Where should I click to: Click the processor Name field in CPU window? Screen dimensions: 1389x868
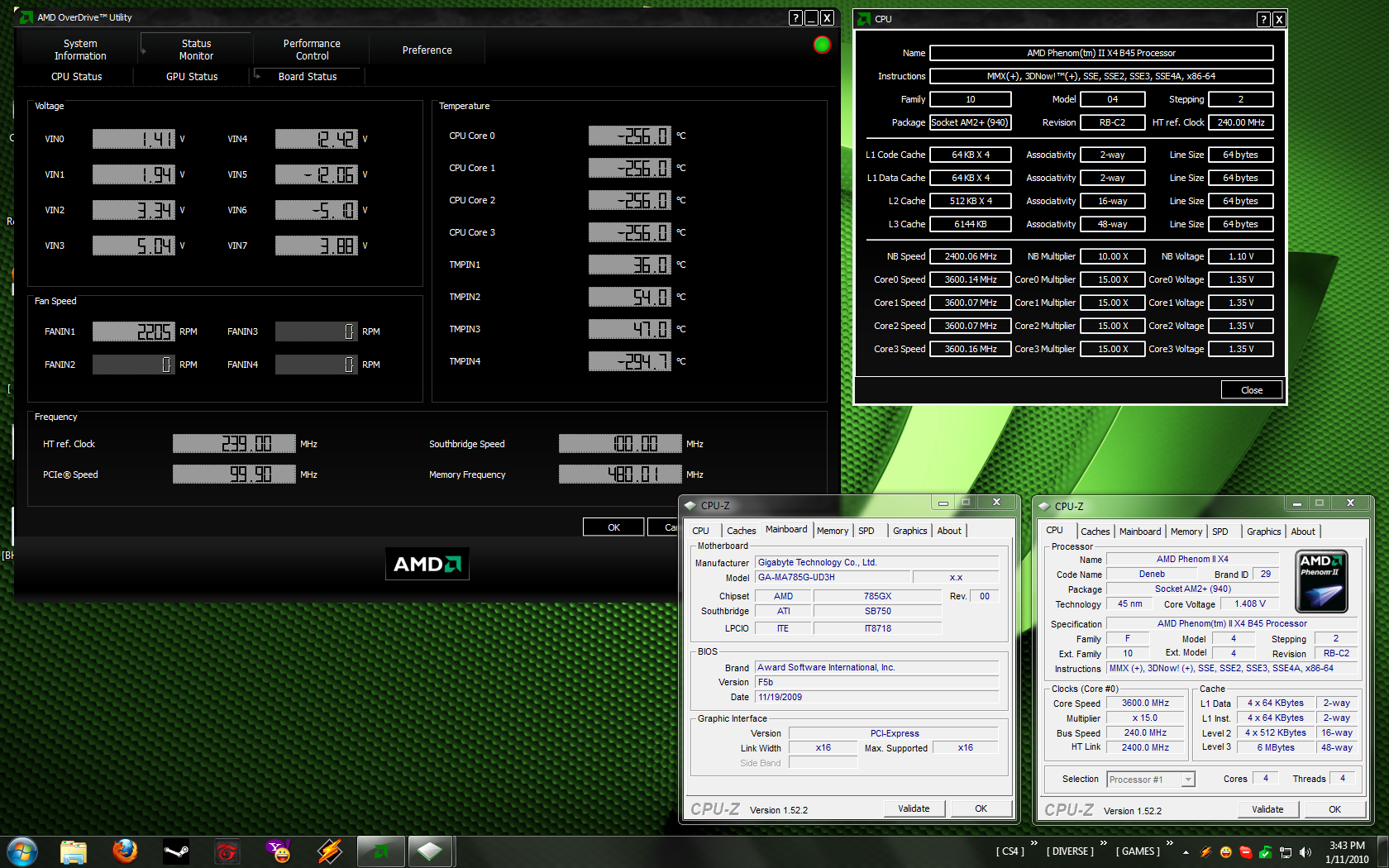1101,53
